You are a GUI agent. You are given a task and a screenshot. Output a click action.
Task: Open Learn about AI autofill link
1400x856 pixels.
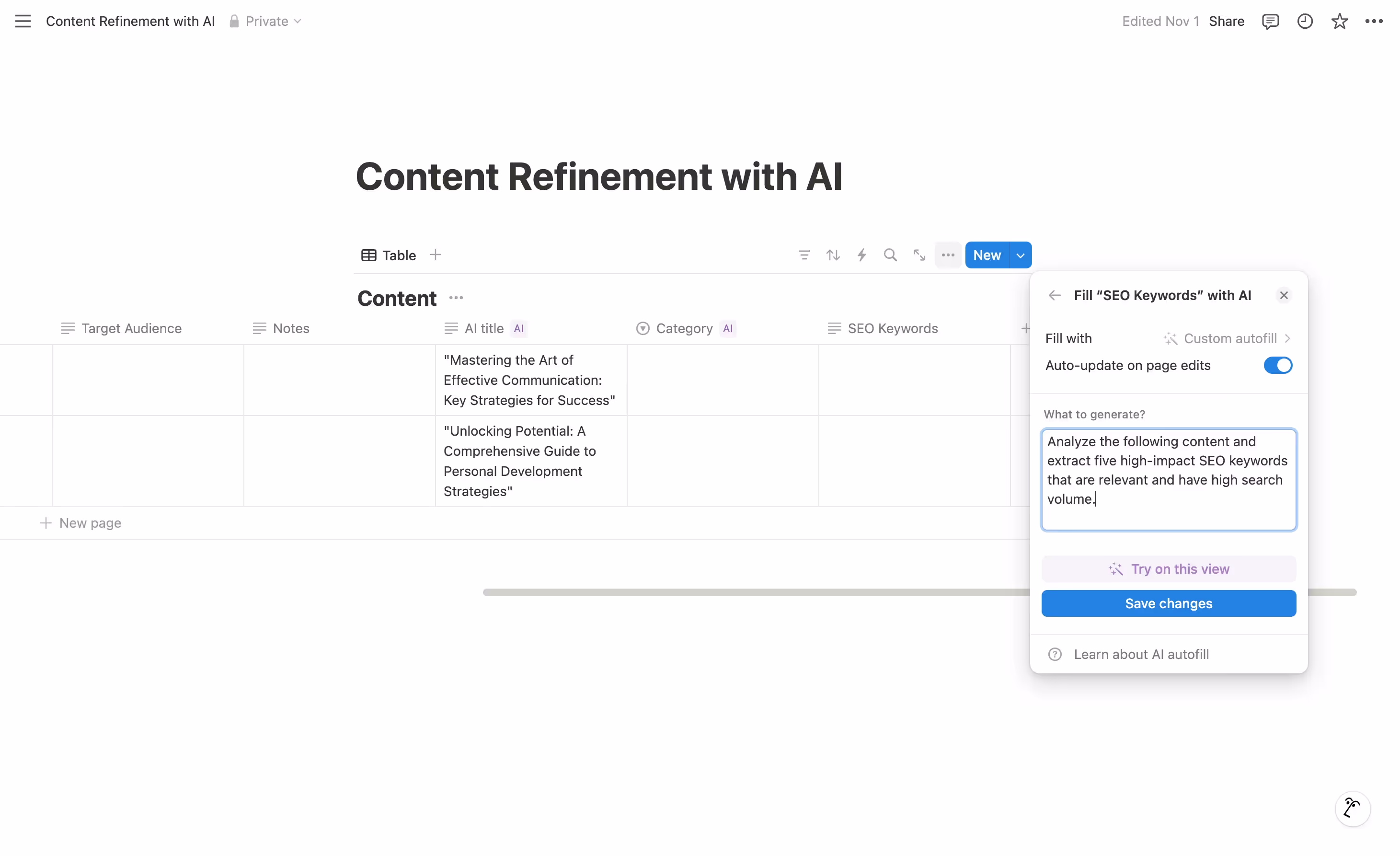pyautogui.click(x=1141, y=654)
